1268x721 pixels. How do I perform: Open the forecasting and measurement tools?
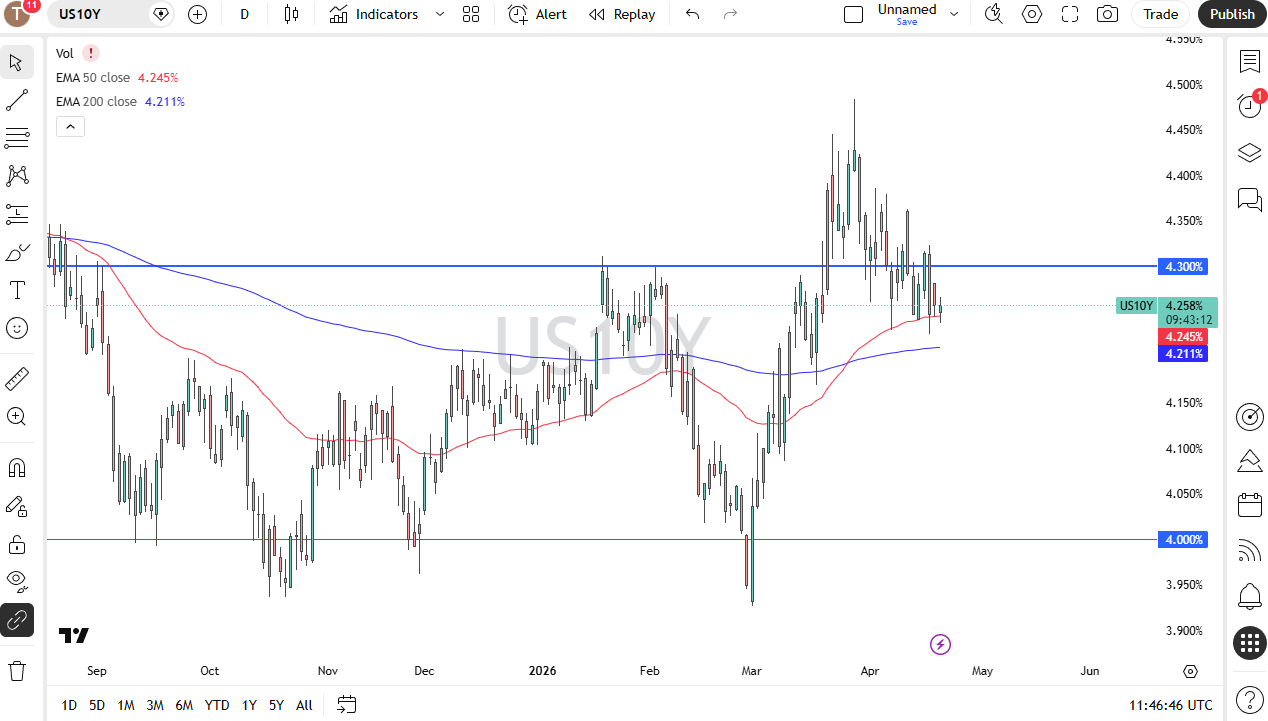[x=17, y=214]
